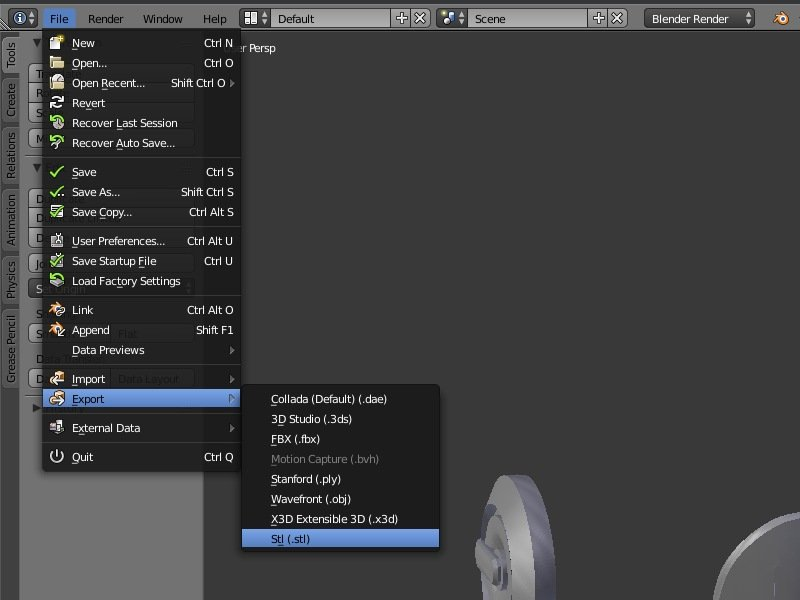
Task: Click the User Preferences icon
Action: pos(57,240)
